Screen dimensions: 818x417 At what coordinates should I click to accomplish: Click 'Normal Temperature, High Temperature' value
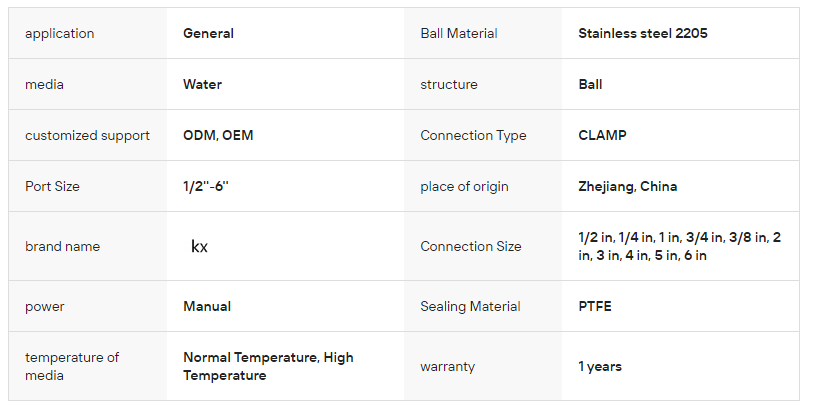[268, 366]
